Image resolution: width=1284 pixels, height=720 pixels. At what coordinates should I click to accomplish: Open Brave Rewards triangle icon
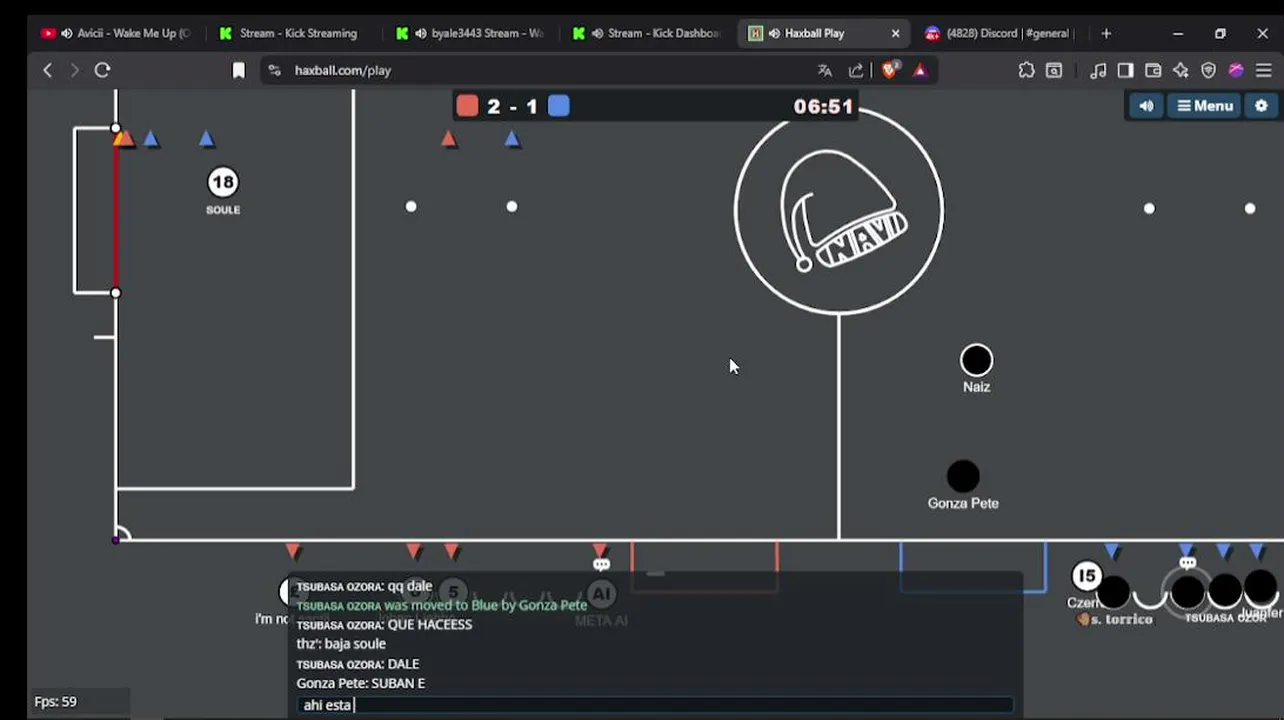[x=920, y=70]
